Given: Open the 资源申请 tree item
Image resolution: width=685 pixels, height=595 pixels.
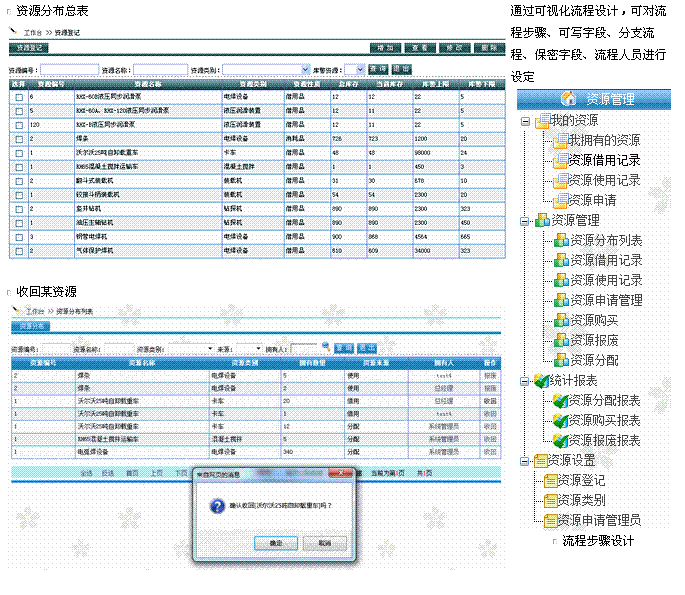Looking at the screenshot, I should [592, 201].
